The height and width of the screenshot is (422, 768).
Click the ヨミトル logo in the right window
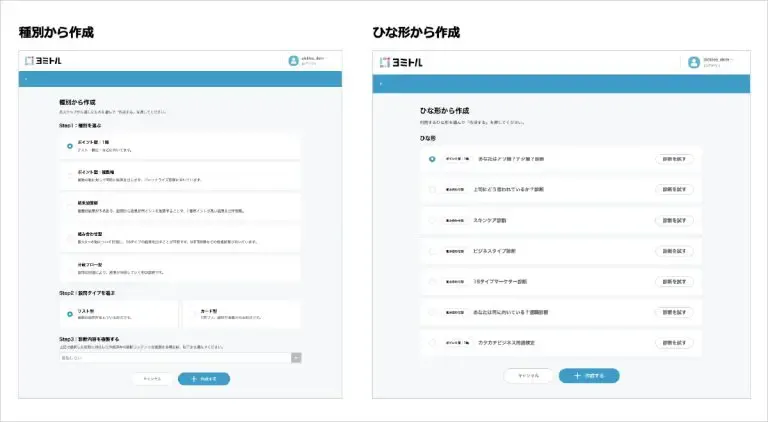point(401,62)
